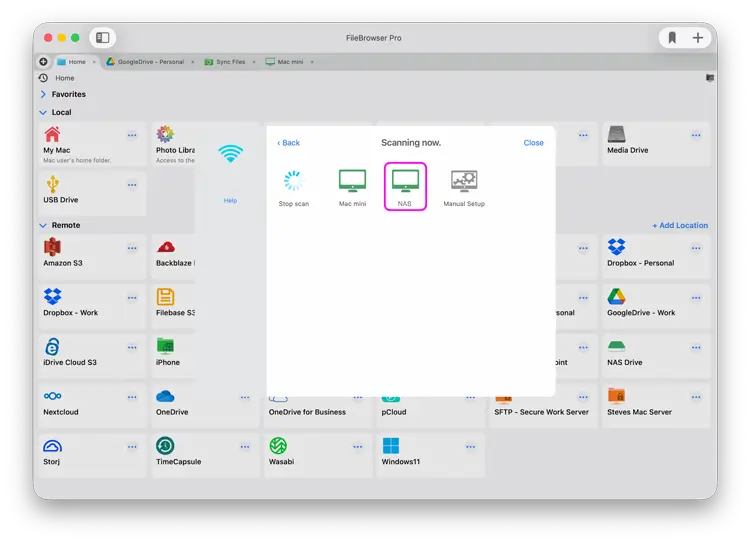Viewport: 750px width, 543px height.
Task: Stop the network scan spinner
Action: (x=293, y=185)
